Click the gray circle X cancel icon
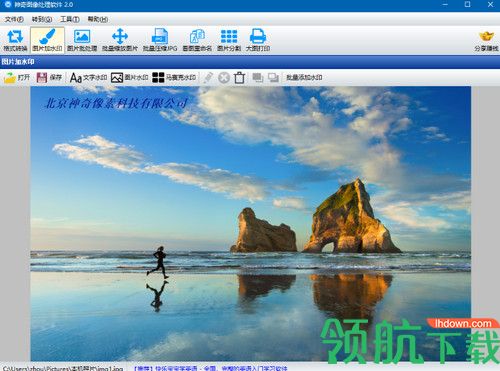The width and height of the screenshot is (500, 371). coord(224,78)
